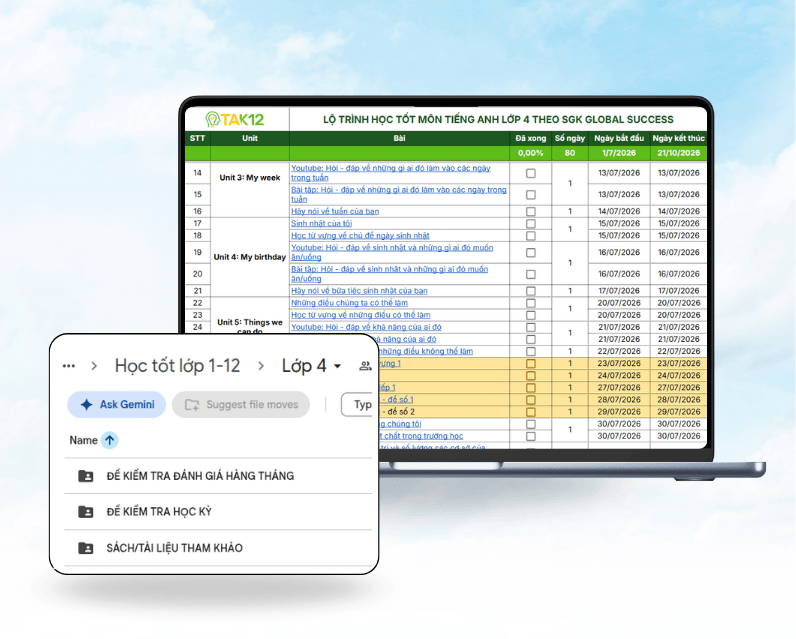The width and height of the screenshot is (796, 639).
Task: Open Youtube link about các ngày trong tuần
Action: pyautogui.click(x=391, y=173)
